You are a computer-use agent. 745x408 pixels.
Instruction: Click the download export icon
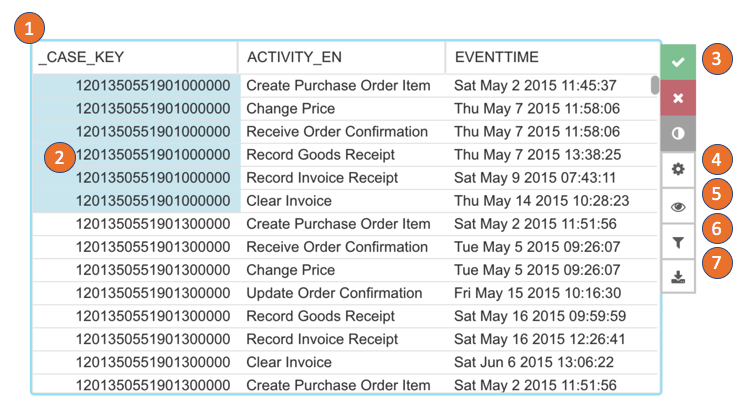tap(678, 277)
